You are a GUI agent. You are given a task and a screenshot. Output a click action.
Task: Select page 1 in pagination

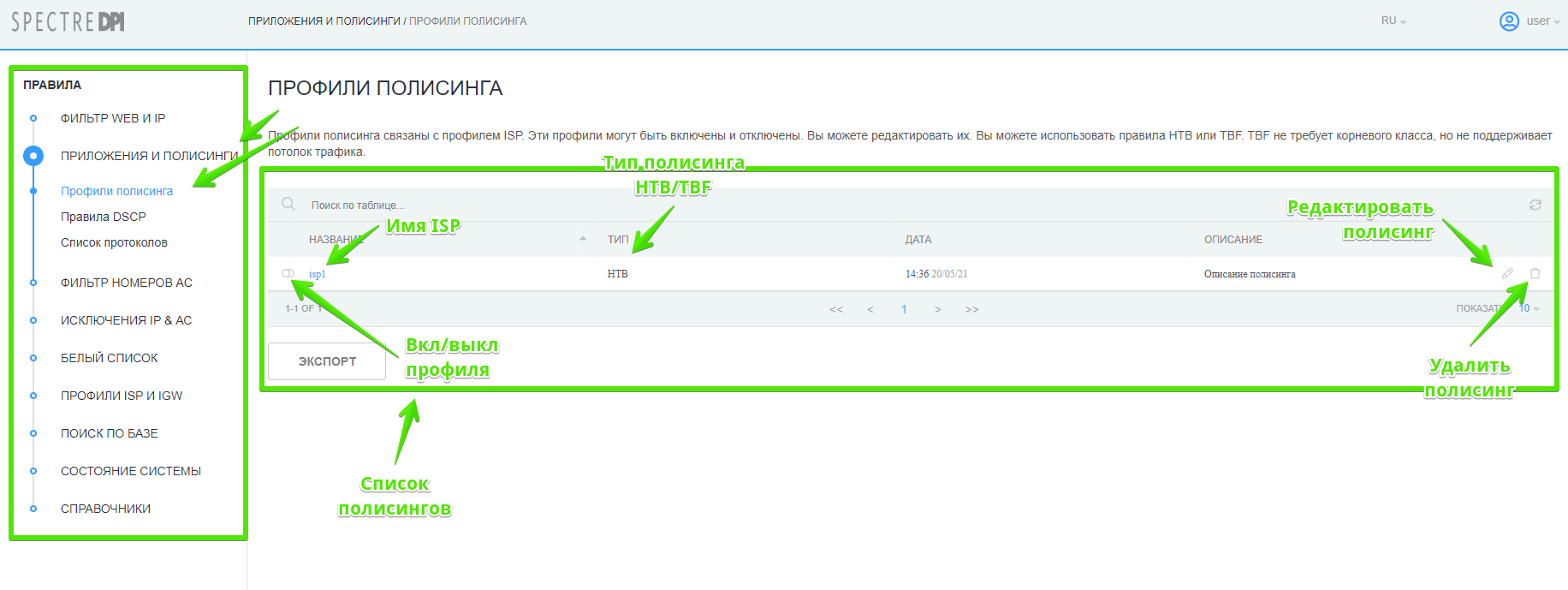tap(904, 309)
